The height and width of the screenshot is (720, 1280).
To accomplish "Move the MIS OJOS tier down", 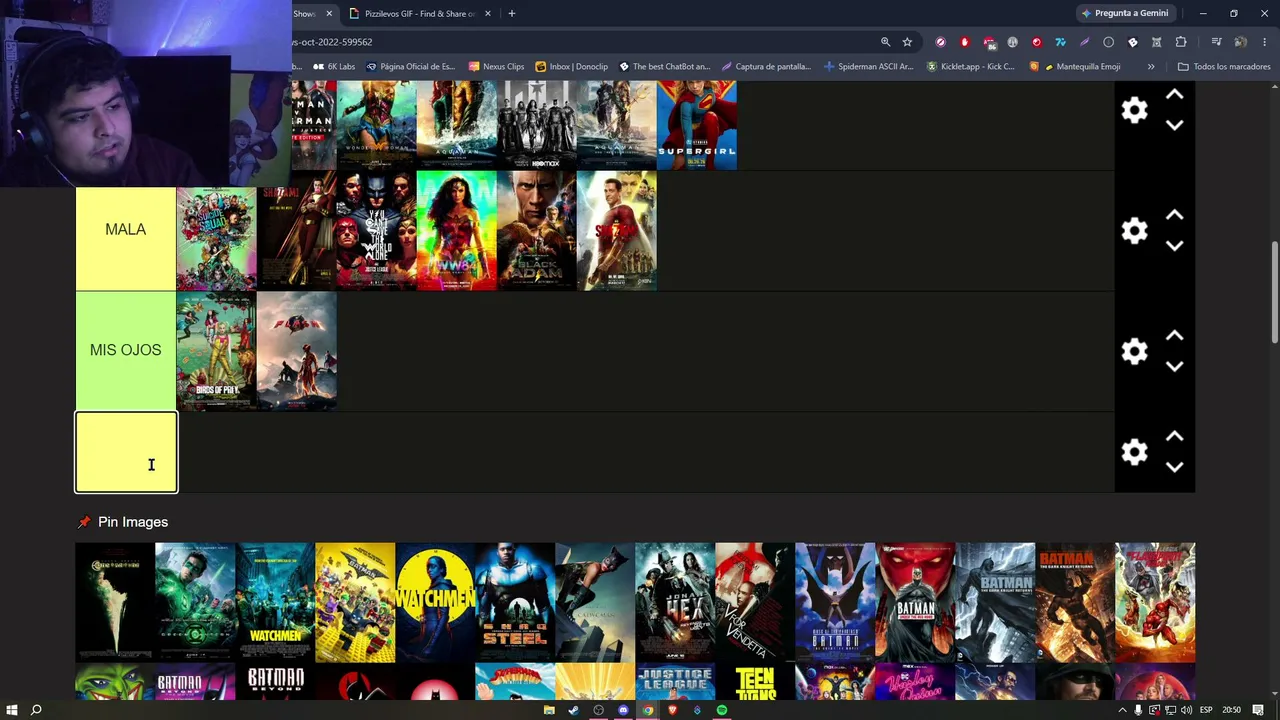I will pos(1175,367).
